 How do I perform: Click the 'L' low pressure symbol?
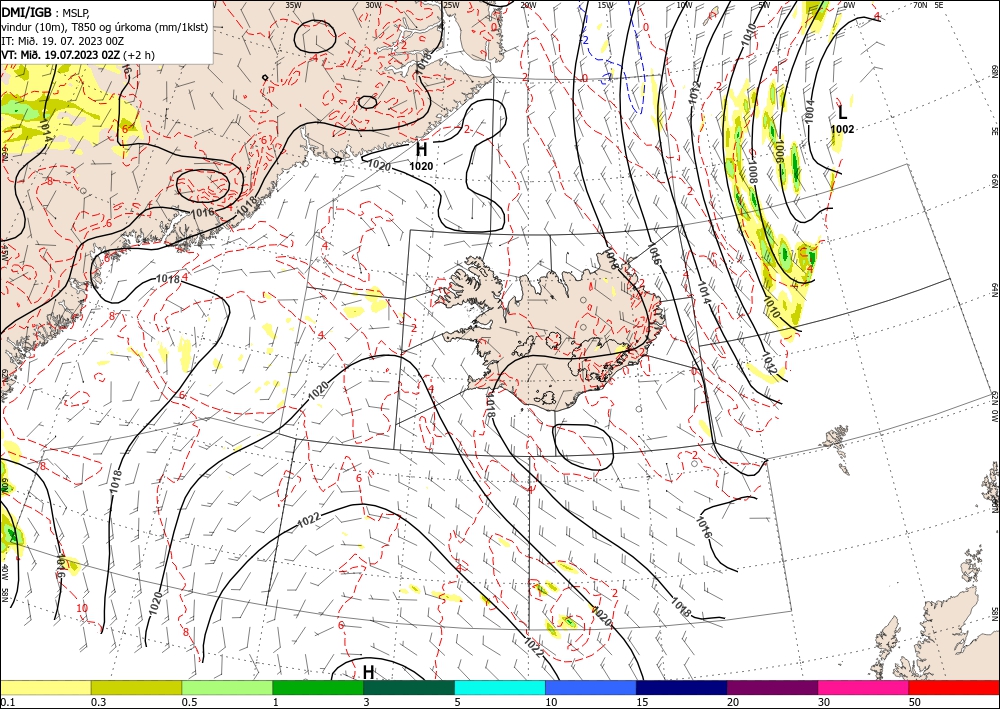point(842,113)
